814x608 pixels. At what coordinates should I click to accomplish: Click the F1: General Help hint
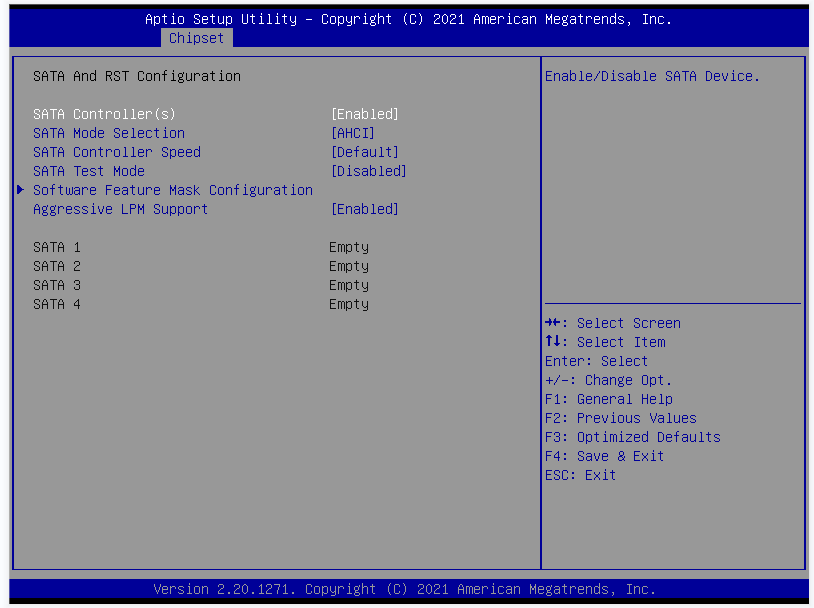click(608, 399)
